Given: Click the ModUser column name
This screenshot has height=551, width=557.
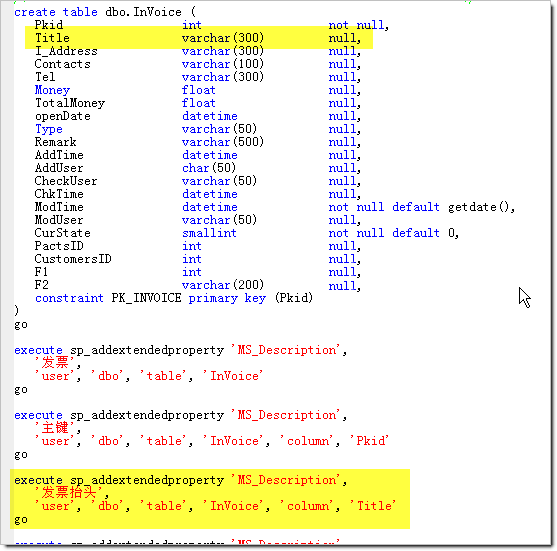Looking at the screenshot, I should (x=59, y=220).
